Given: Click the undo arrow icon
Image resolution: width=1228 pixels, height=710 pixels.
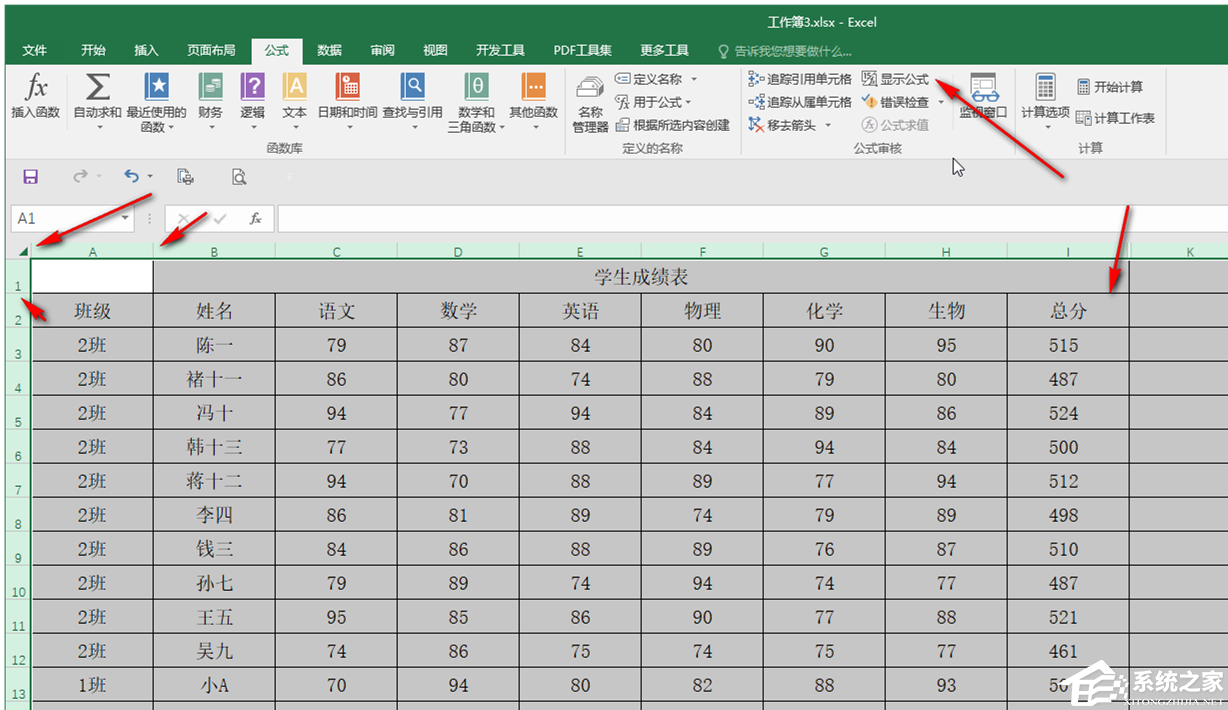Looking at the screenshot, I should (131, 177).
